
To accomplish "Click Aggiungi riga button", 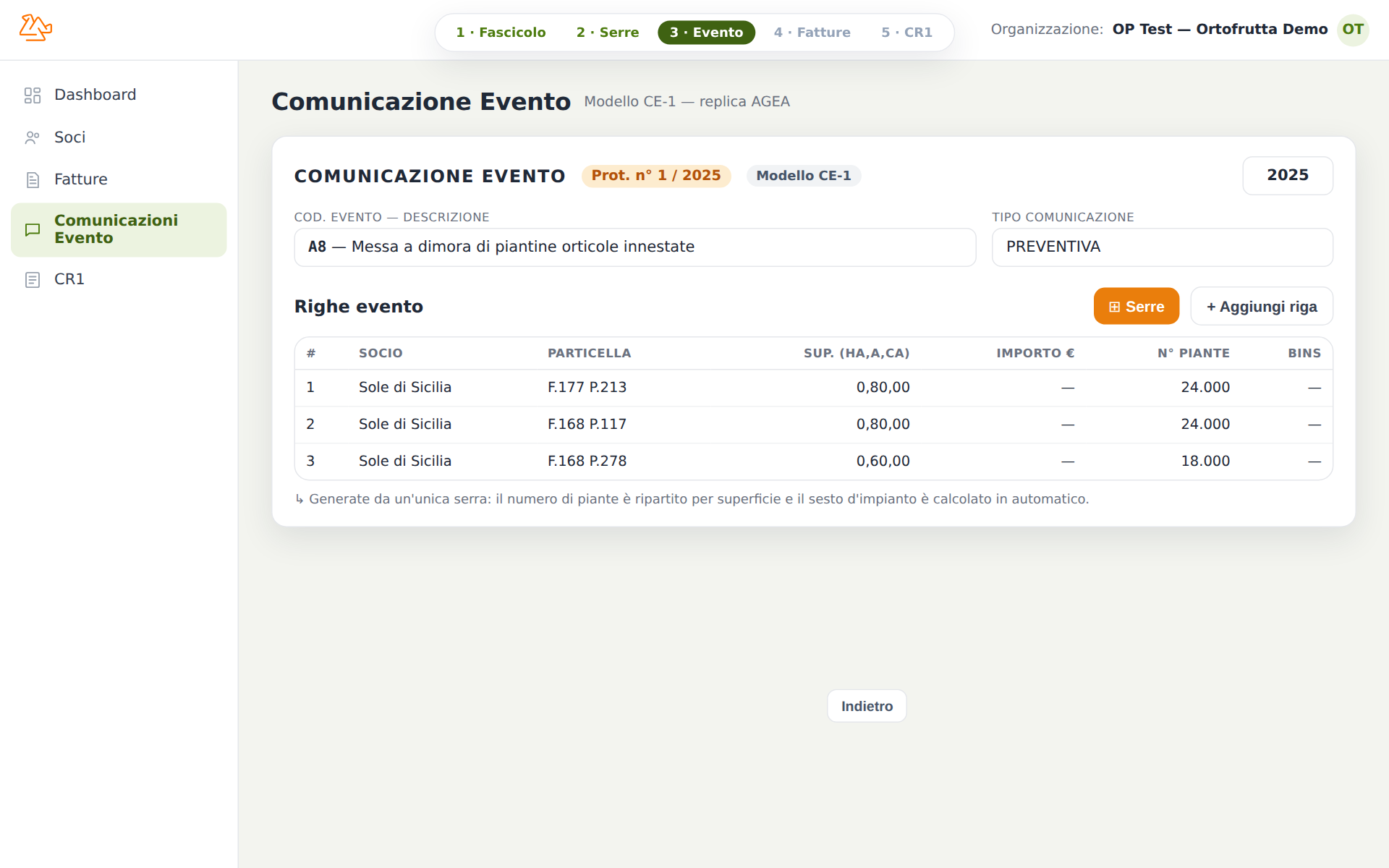I will 1261,306.
